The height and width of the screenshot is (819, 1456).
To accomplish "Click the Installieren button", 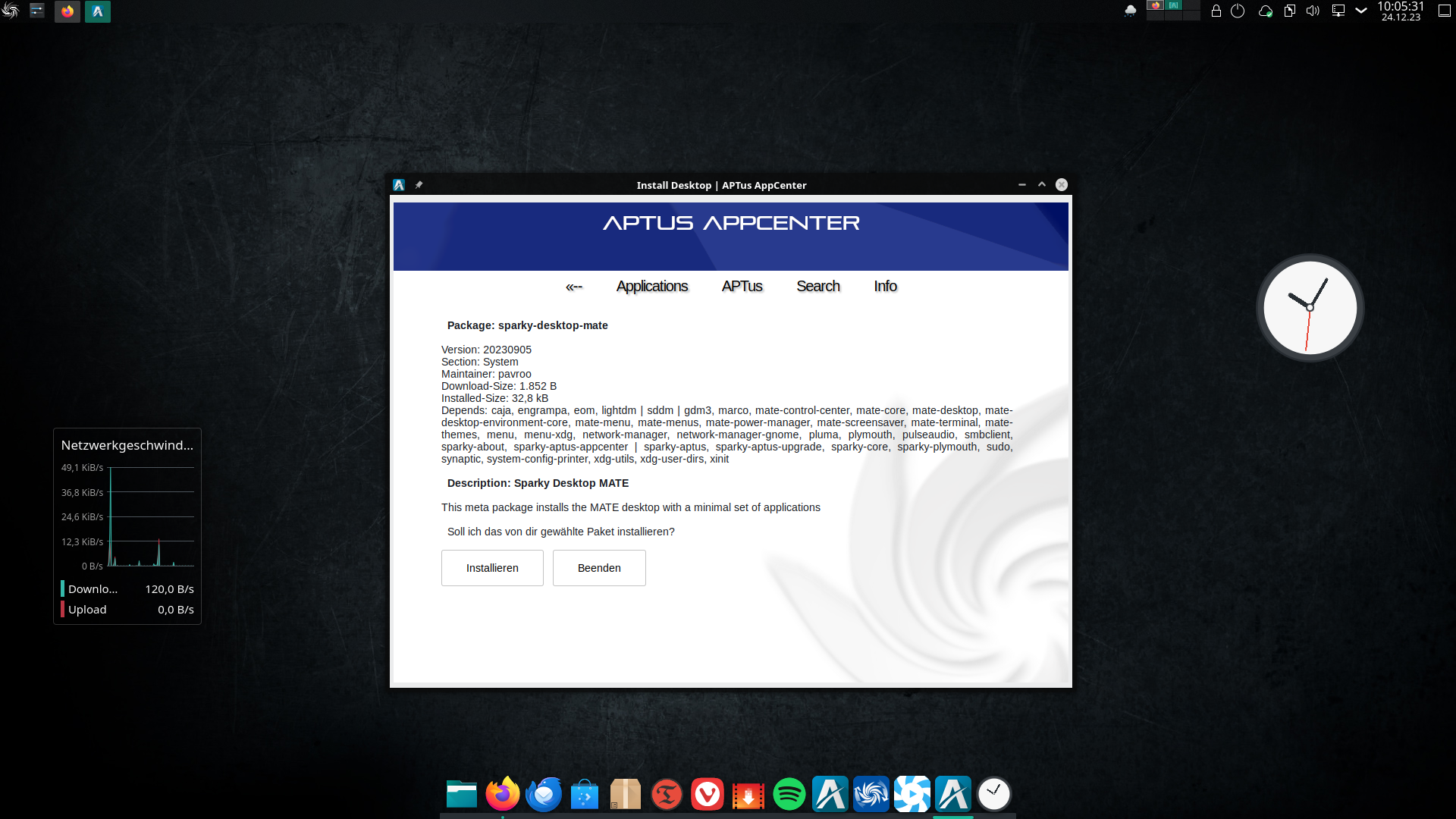I will pos(492,568).
